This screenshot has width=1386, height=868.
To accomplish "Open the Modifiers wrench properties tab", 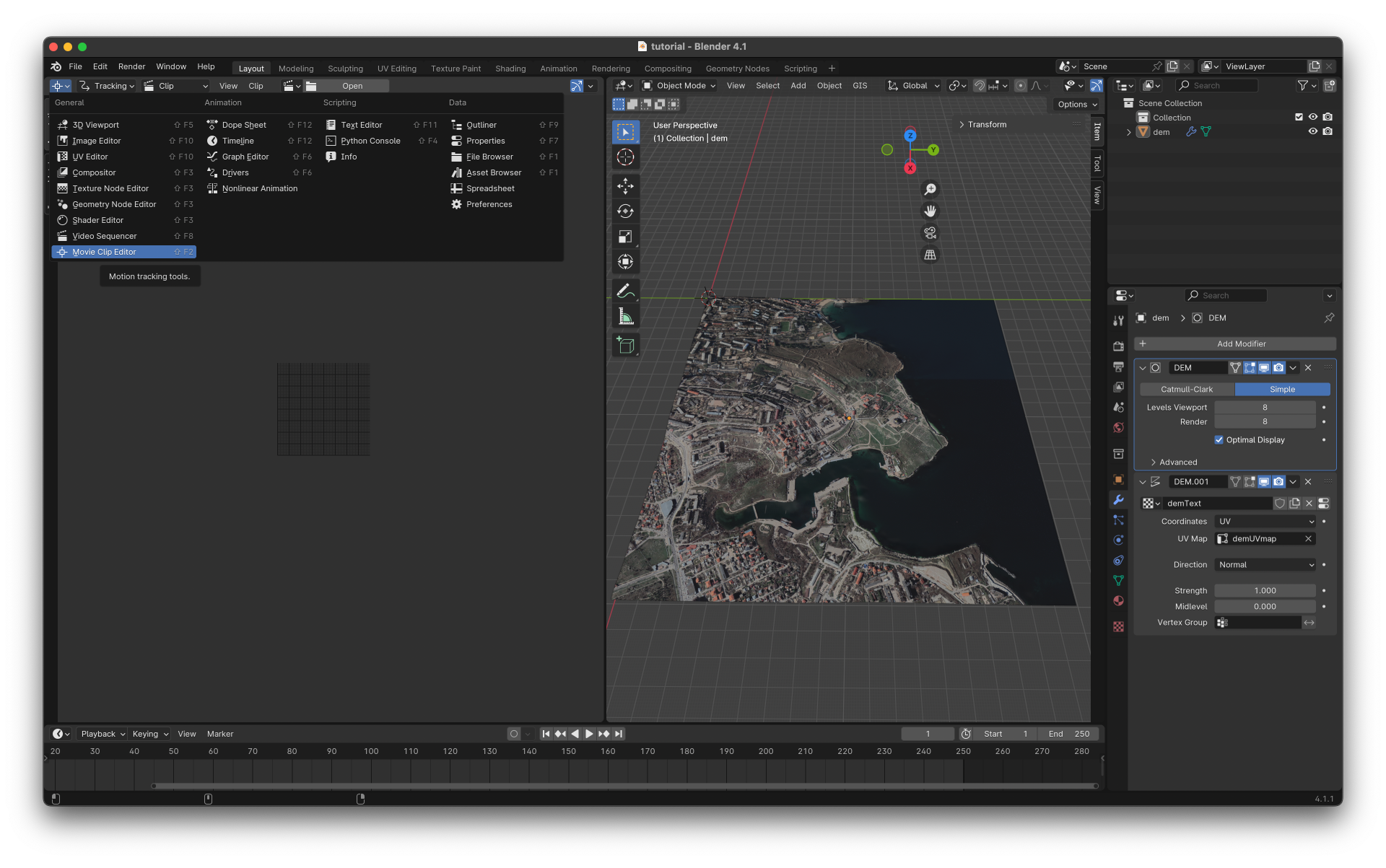I will pyautogui.click(x=1118, y=499).
